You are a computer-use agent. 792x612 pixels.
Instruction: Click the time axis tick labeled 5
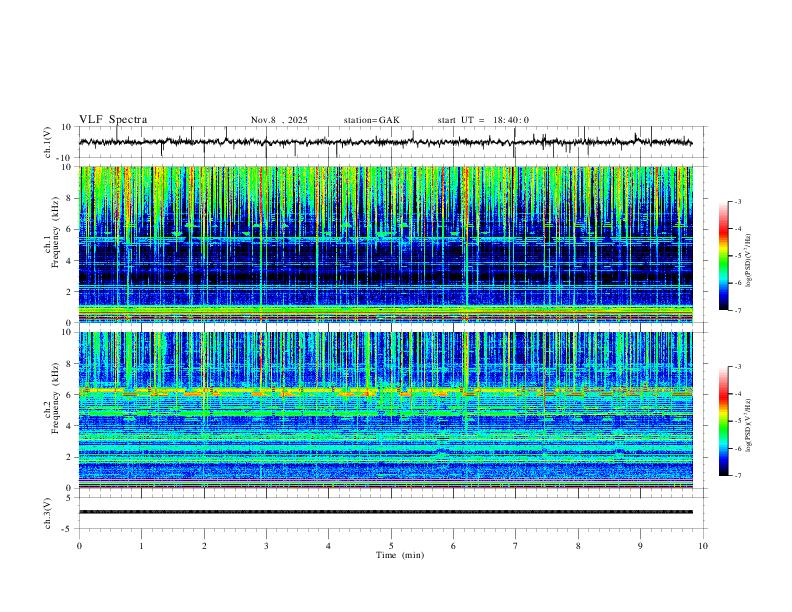(391, 546)
